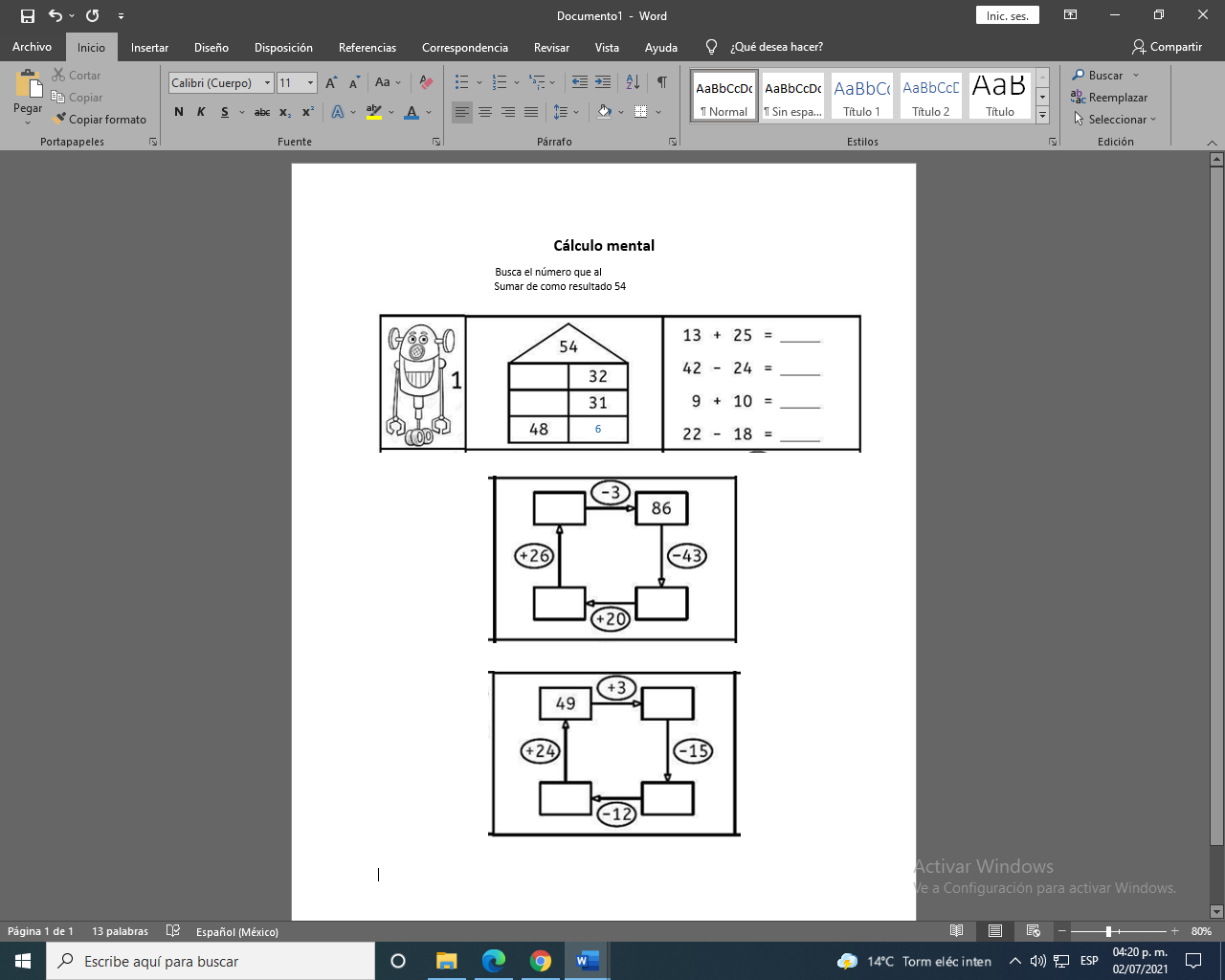The height and width of the screenshot is (980, 1225).
Task: Center align the paragraph text
Action: coord(485,112)
